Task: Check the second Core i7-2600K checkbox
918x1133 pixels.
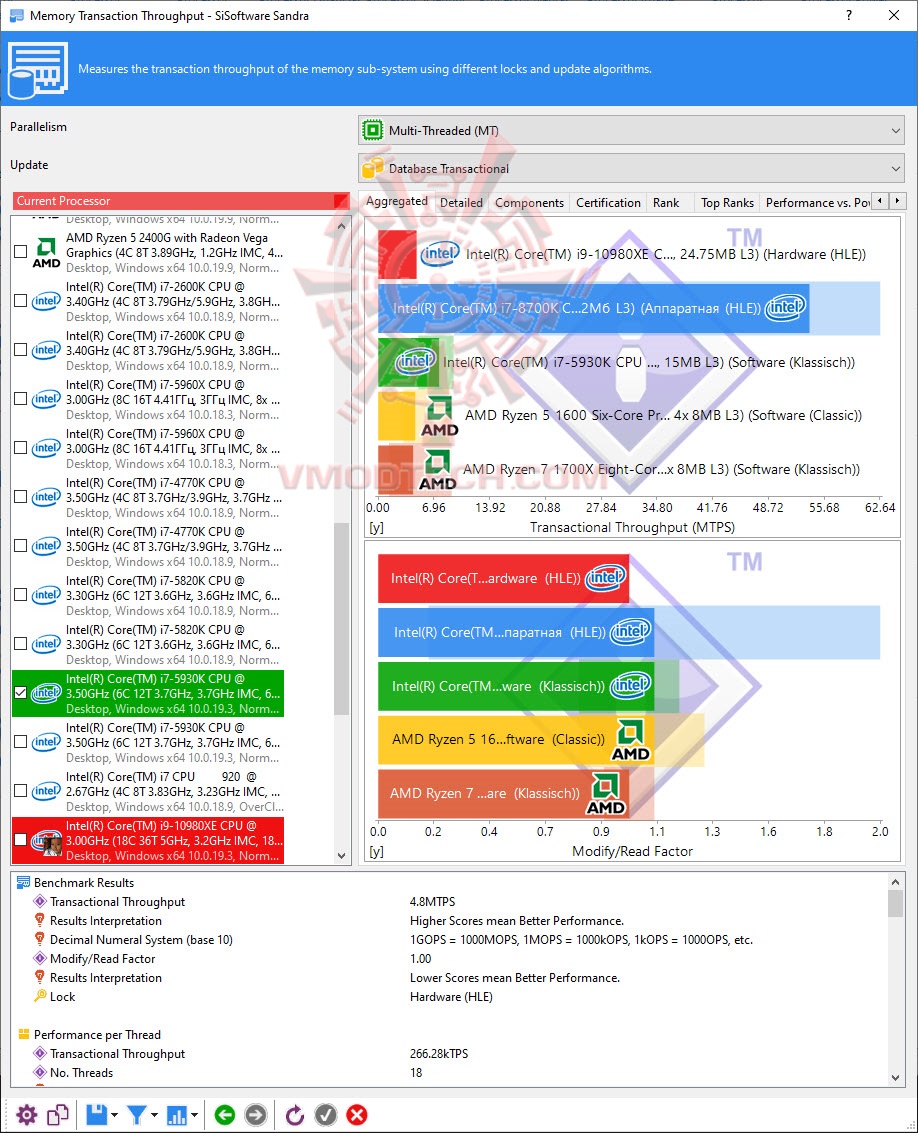Action: (21, 350)
